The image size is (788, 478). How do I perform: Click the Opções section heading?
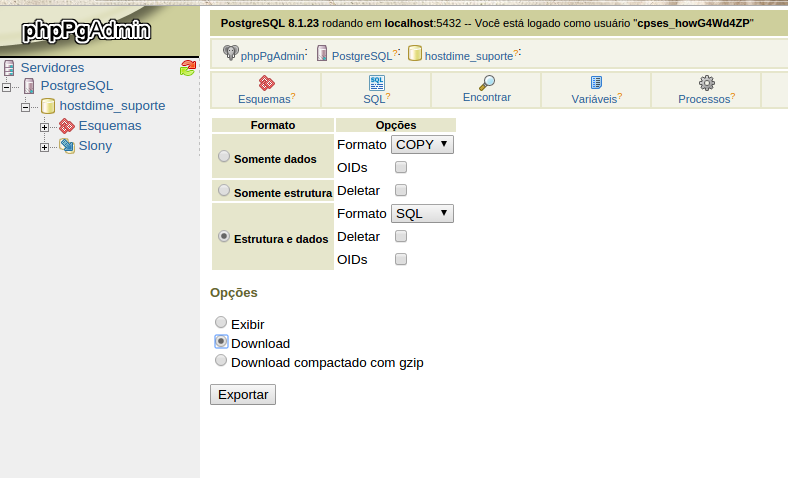tap(234, 293)
